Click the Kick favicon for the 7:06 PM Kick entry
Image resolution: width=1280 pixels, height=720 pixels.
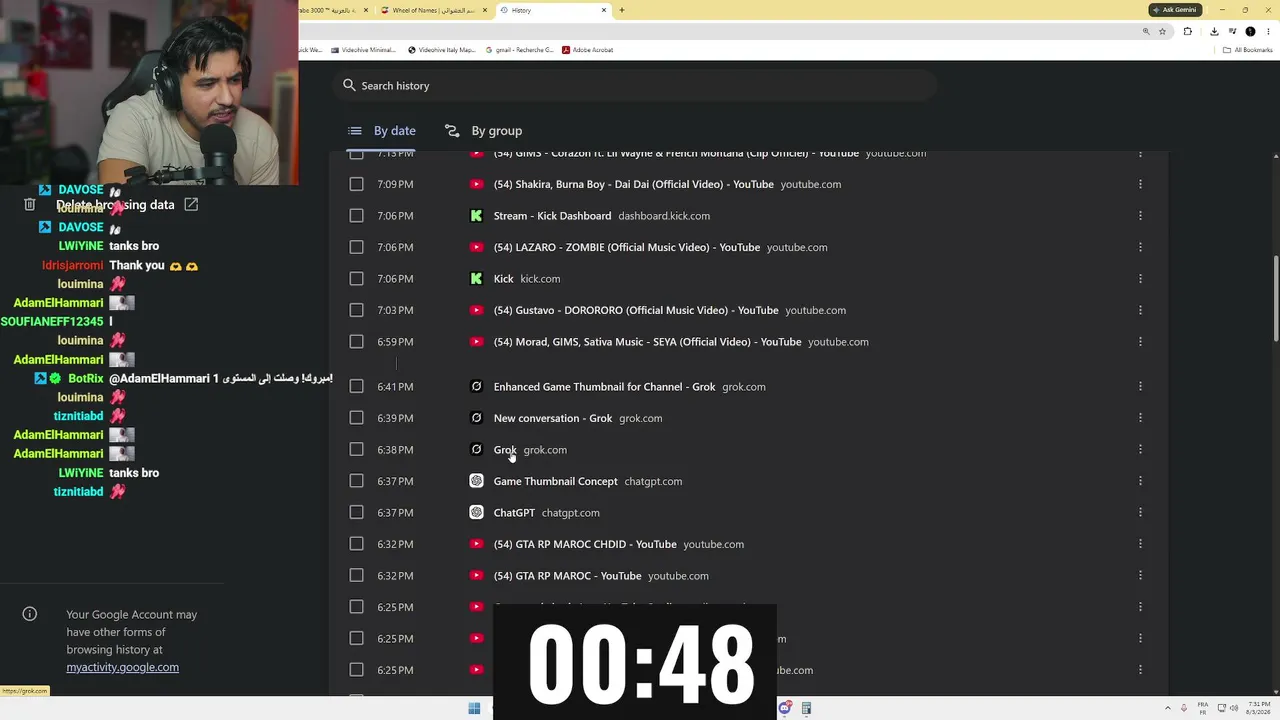tap(476, 278)
